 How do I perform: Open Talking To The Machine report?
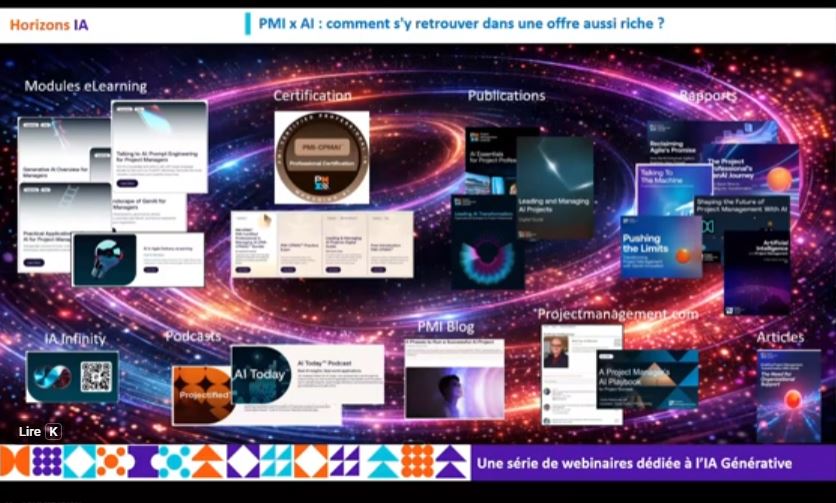[x=673, y=190]
